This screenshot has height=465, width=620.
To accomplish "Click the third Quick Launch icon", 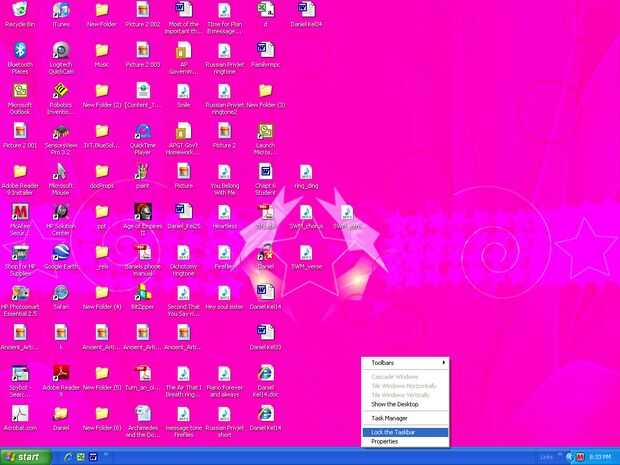I will tap(93, 457).
